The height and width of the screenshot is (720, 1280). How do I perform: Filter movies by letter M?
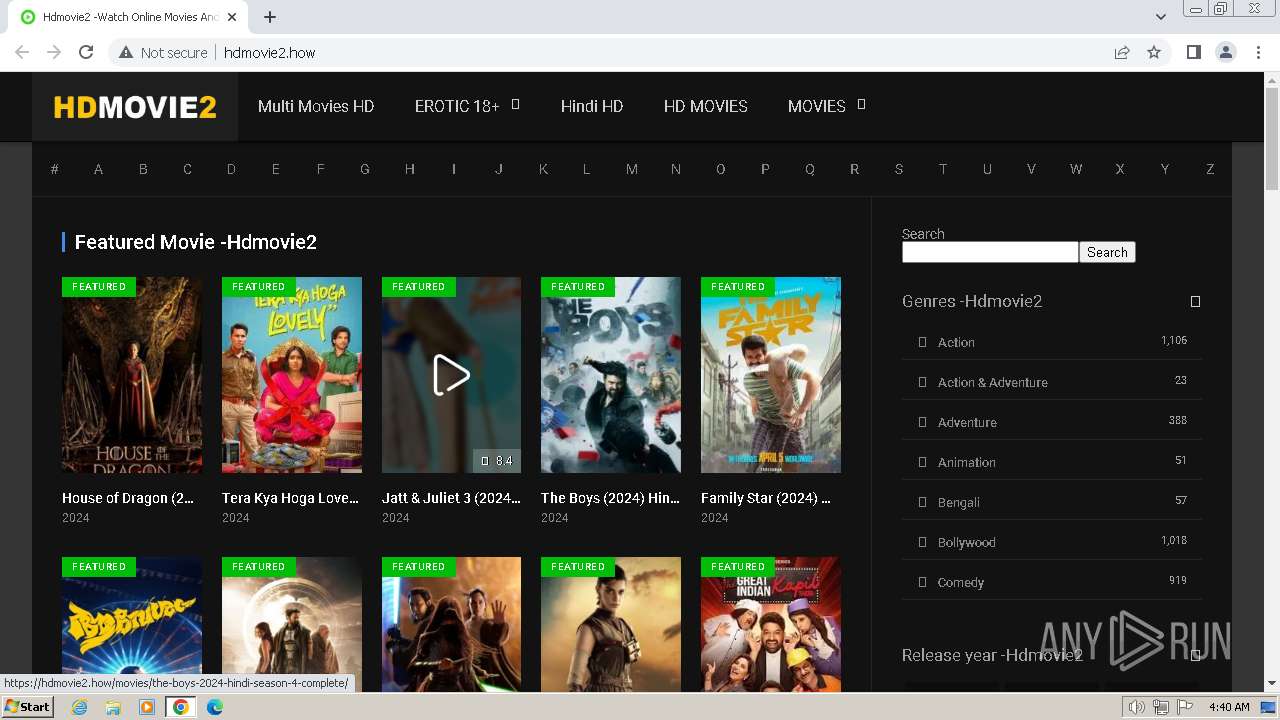click(631, 169)
